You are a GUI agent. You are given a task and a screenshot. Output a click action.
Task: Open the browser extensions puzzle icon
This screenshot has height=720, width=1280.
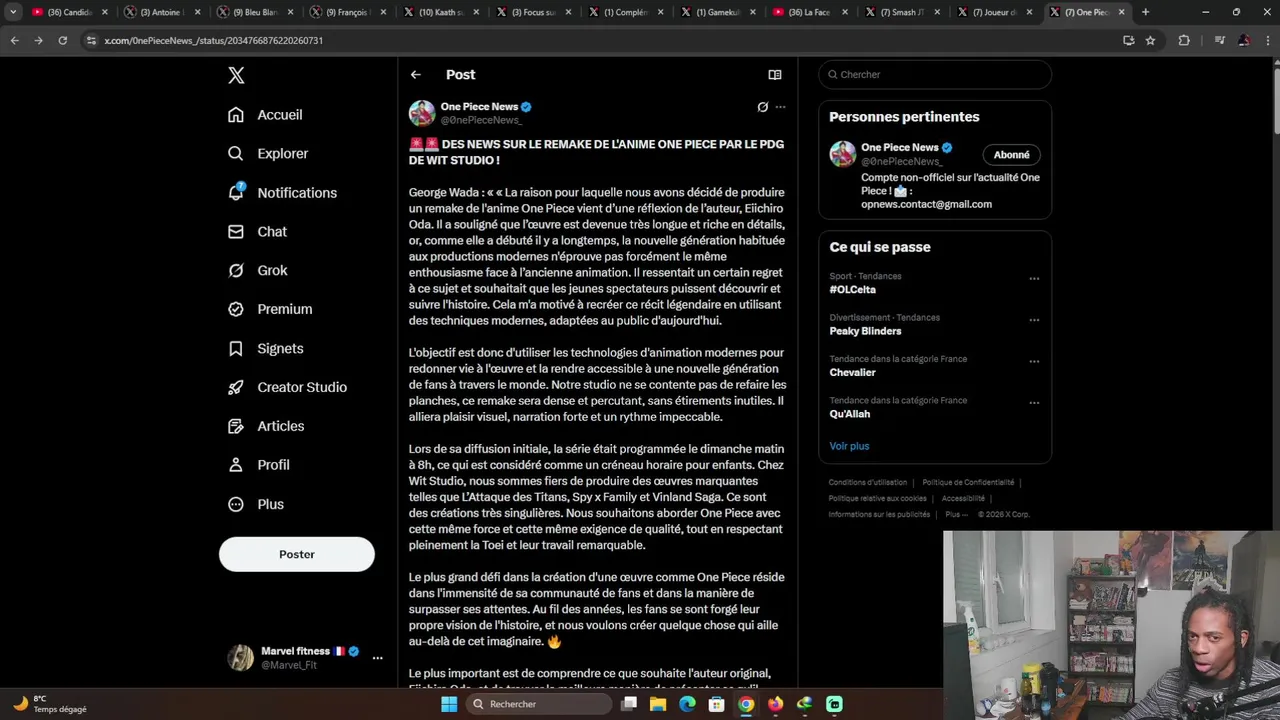(x=1184, y=40)
